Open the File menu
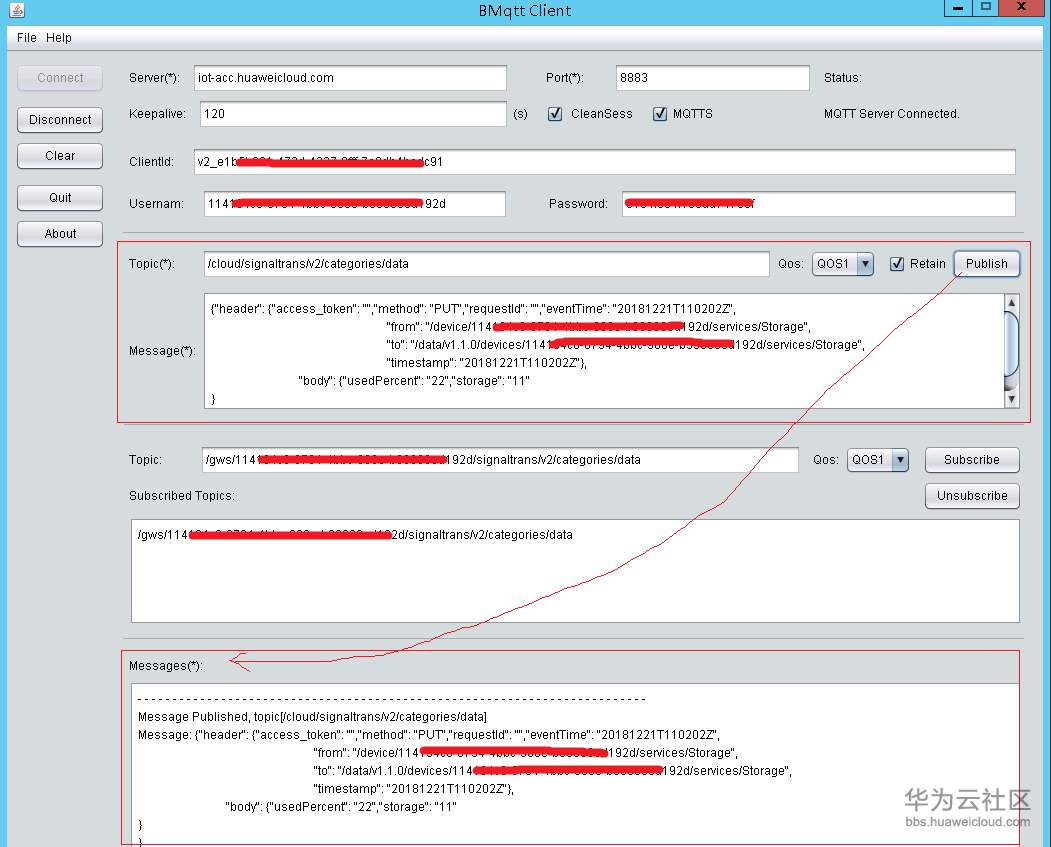Screen dimensions: 1051x847 click(27, 38)
